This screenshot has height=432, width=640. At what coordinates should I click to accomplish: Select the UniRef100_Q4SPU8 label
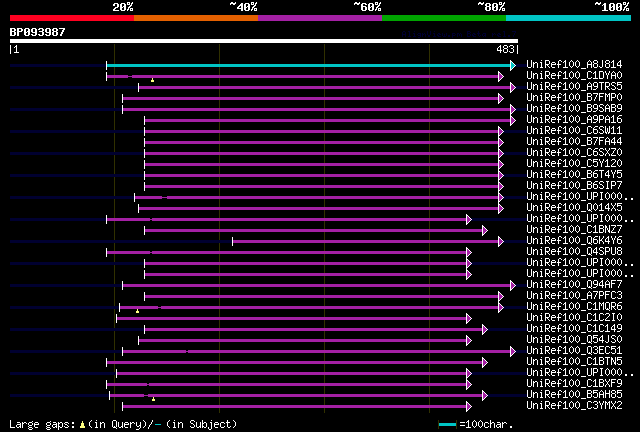pos(574,251)
